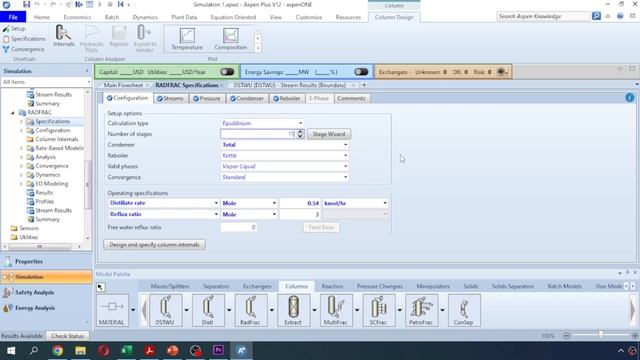Open the kmol/hr units dropdown
Image resolution: width=640 pixels, height=360 pixels.
[x=384, y=203]
